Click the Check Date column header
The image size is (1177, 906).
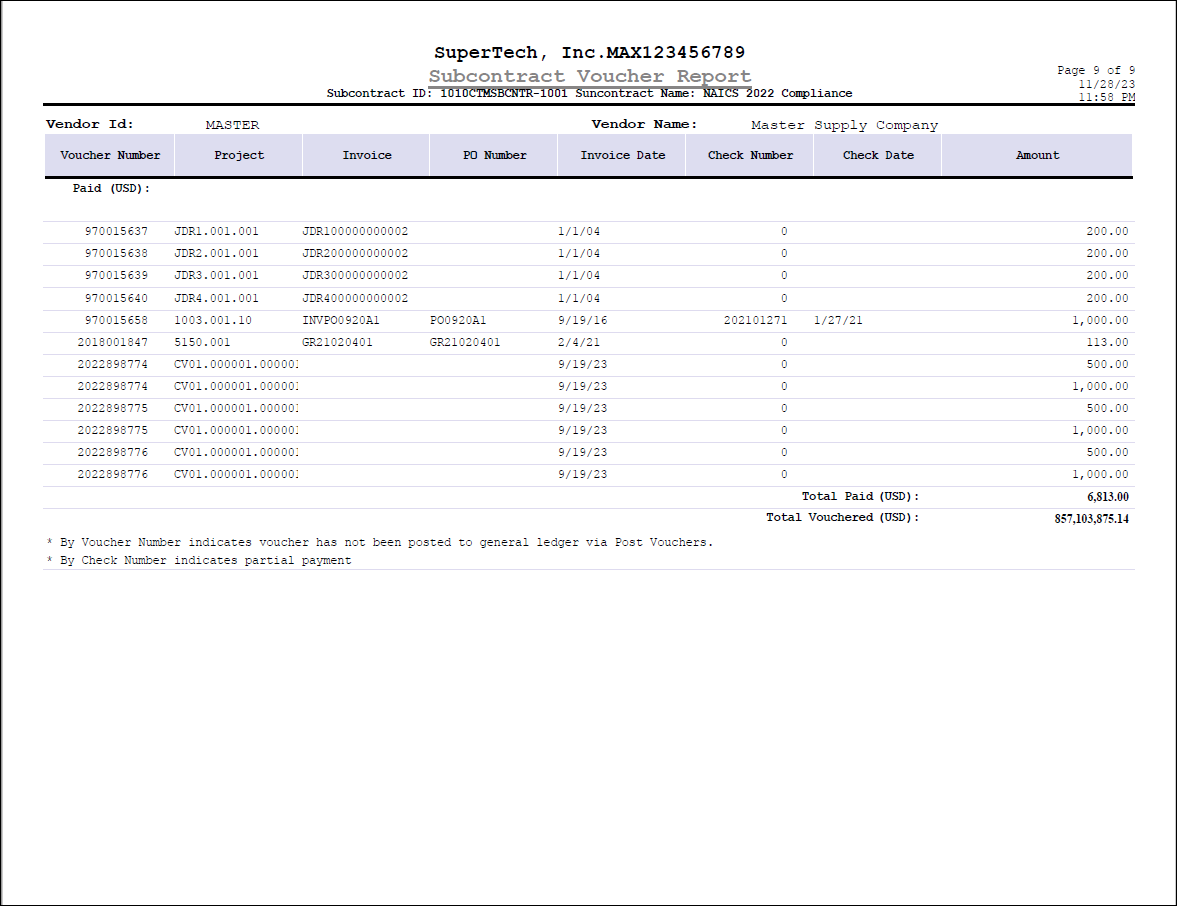tap(878, 155)
